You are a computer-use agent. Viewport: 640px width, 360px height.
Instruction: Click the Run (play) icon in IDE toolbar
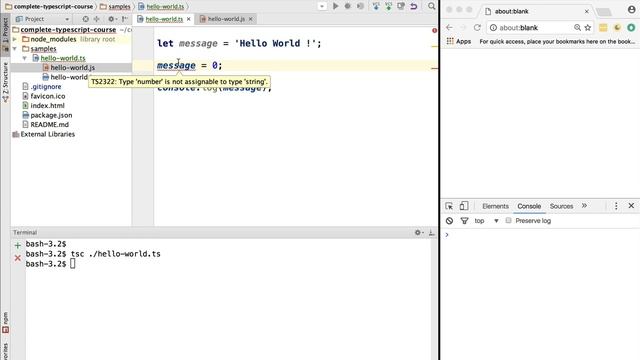[336, 6]
